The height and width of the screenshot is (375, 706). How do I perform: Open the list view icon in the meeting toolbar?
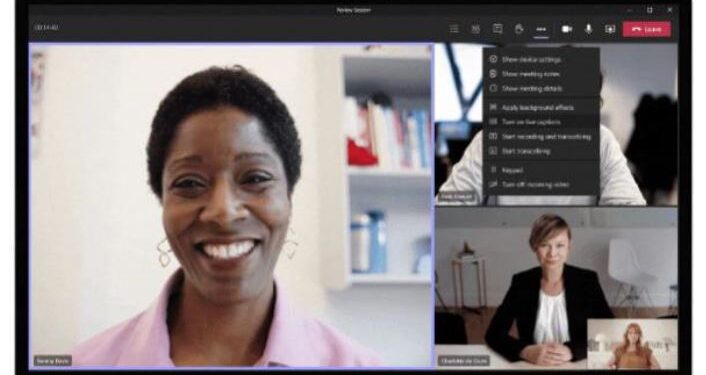[454, 29]
